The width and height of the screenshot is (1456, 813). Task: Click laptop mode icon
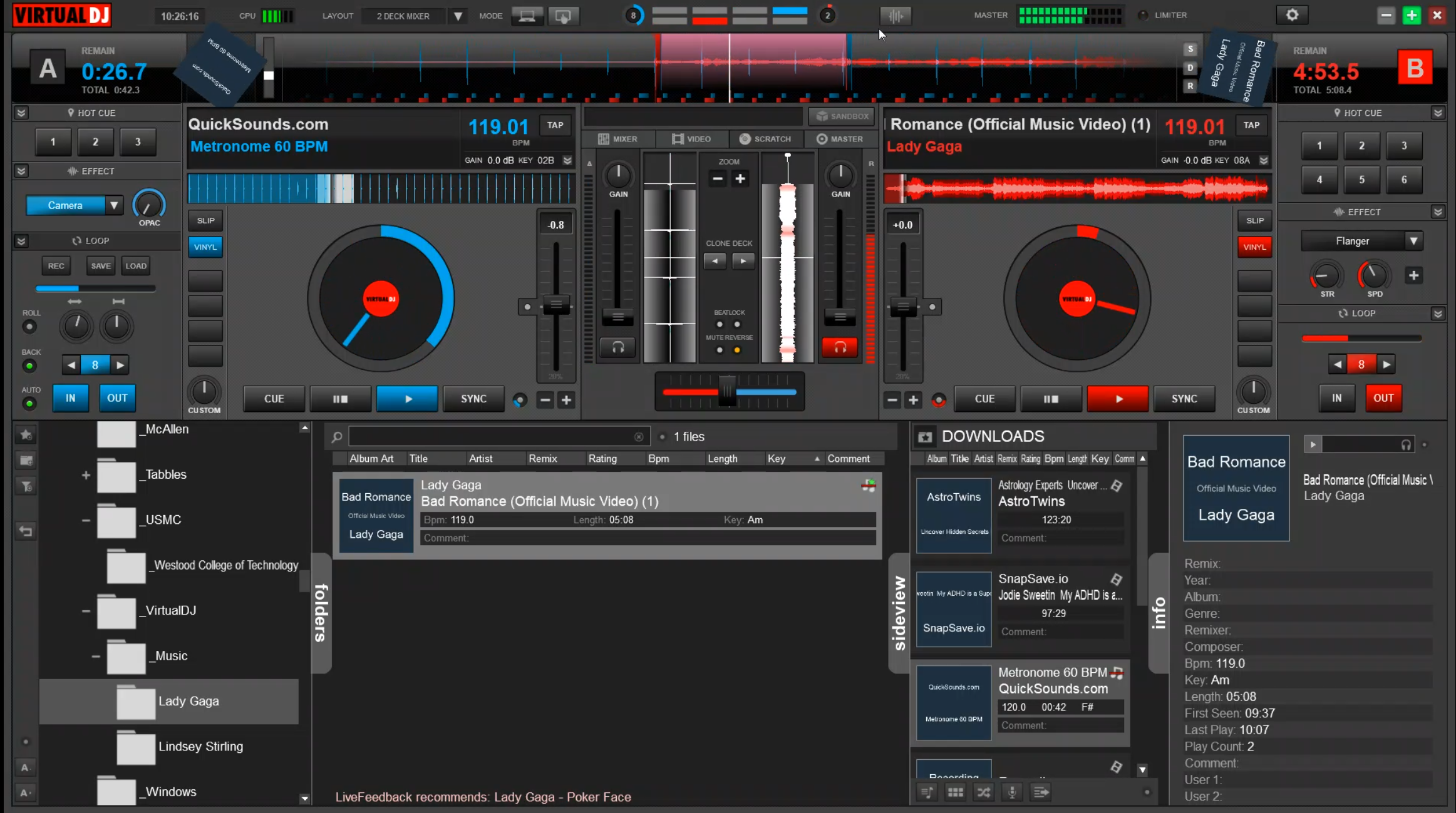(527, 16)
